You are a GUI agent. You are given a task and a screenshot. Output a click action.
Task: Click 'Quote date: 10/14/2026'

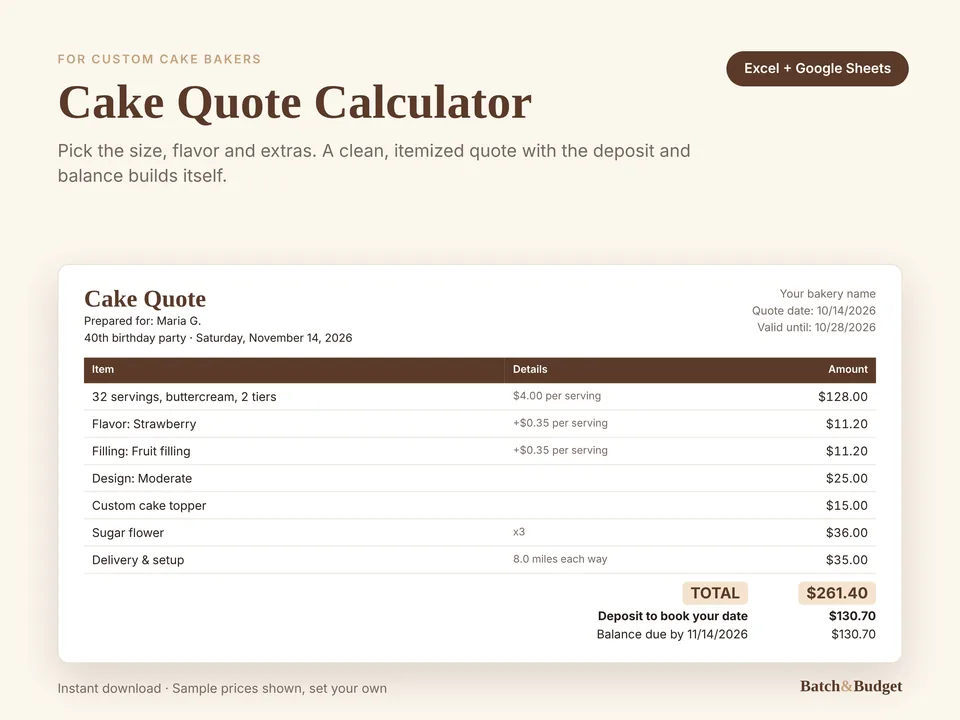[814, 310]
